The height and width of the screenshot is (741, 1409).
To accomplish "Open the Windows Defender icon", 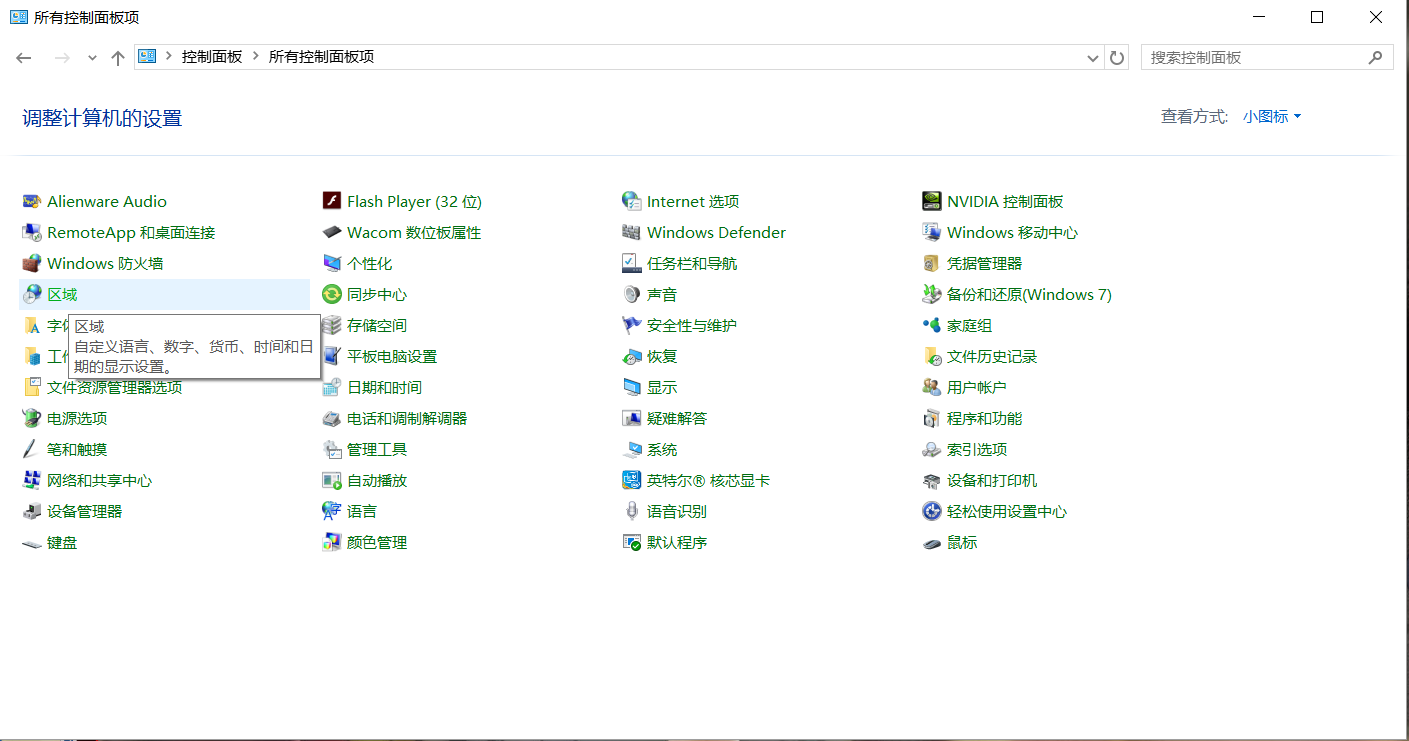I will [x=631, y=232].
